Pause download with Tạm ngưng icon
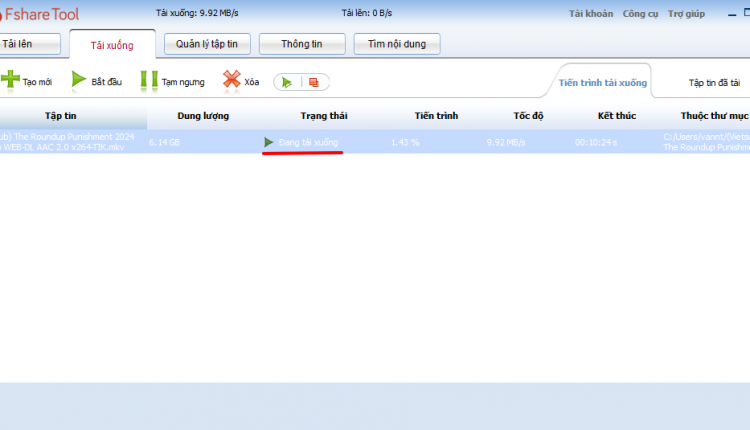 [x=149, y=80]
